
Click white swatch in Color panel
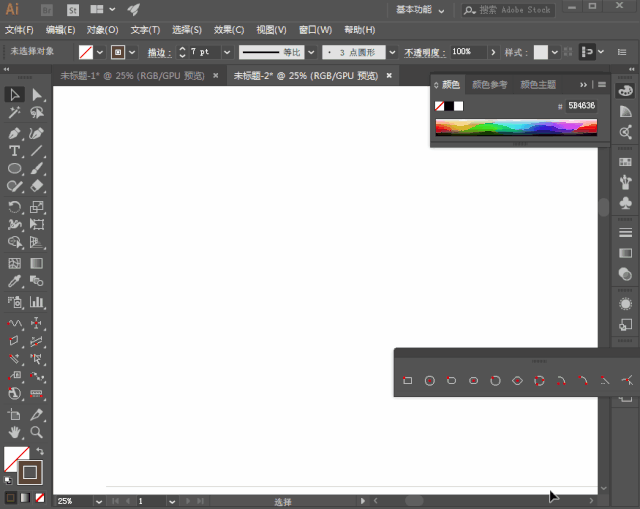click(459, 106)
